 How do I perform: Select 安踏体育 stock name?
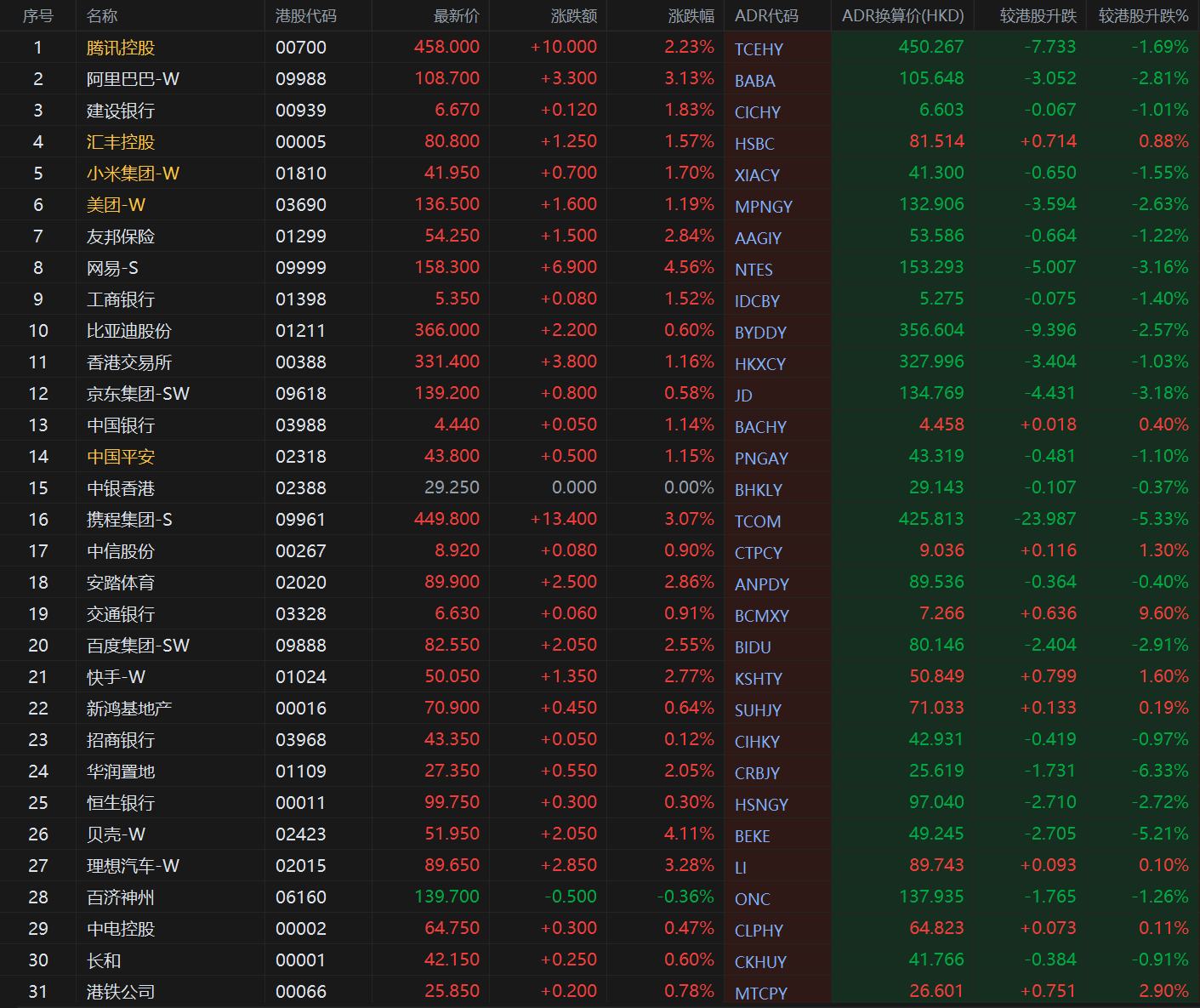(x=121, y=583)
